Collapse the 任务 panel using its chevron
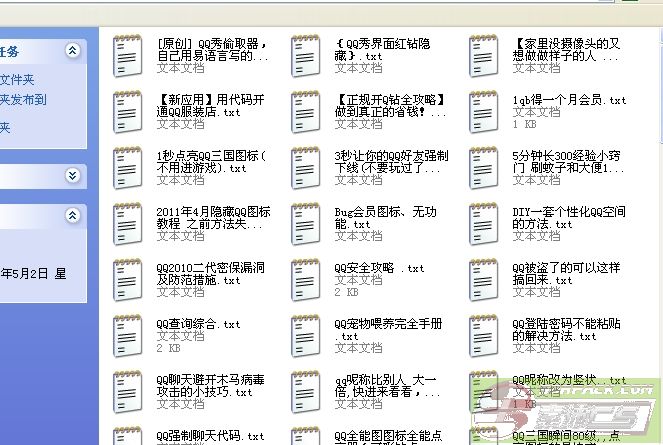This screenshot has width=663, height=445. click(x=72, y=51)
